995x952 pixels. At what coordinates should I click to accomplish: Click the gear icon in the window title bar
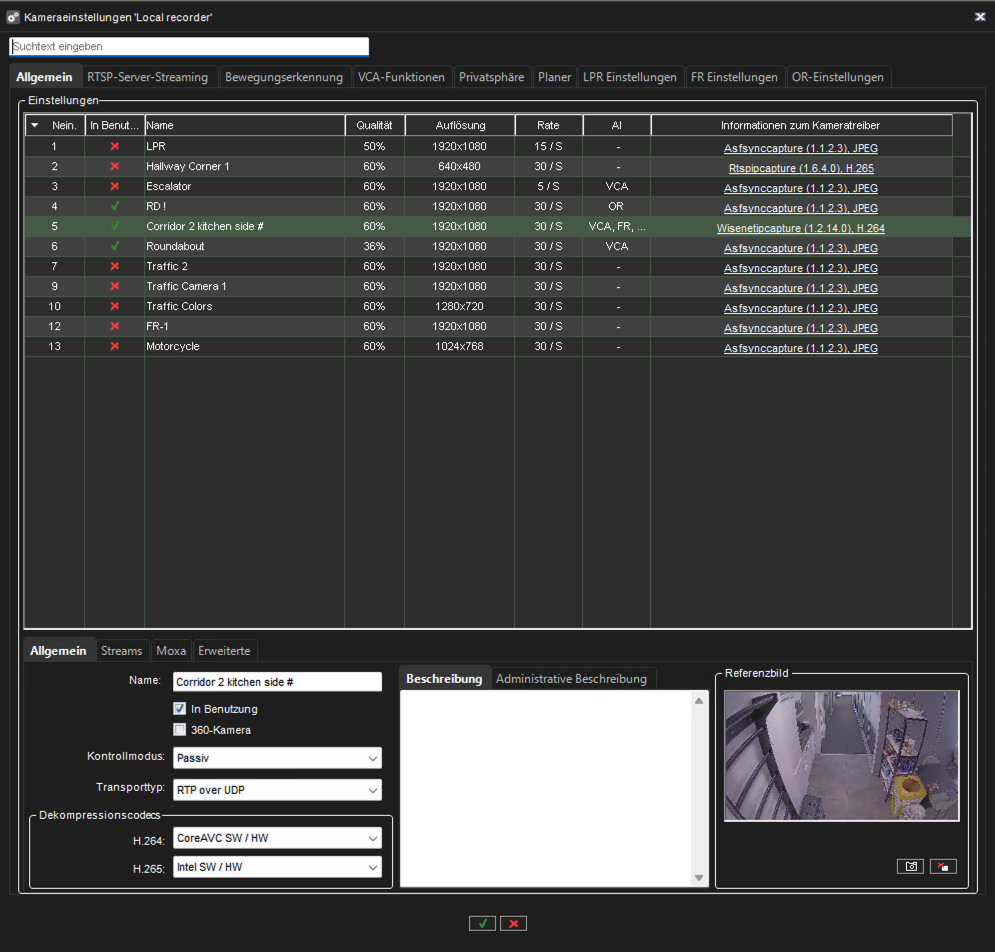point(14,16)
